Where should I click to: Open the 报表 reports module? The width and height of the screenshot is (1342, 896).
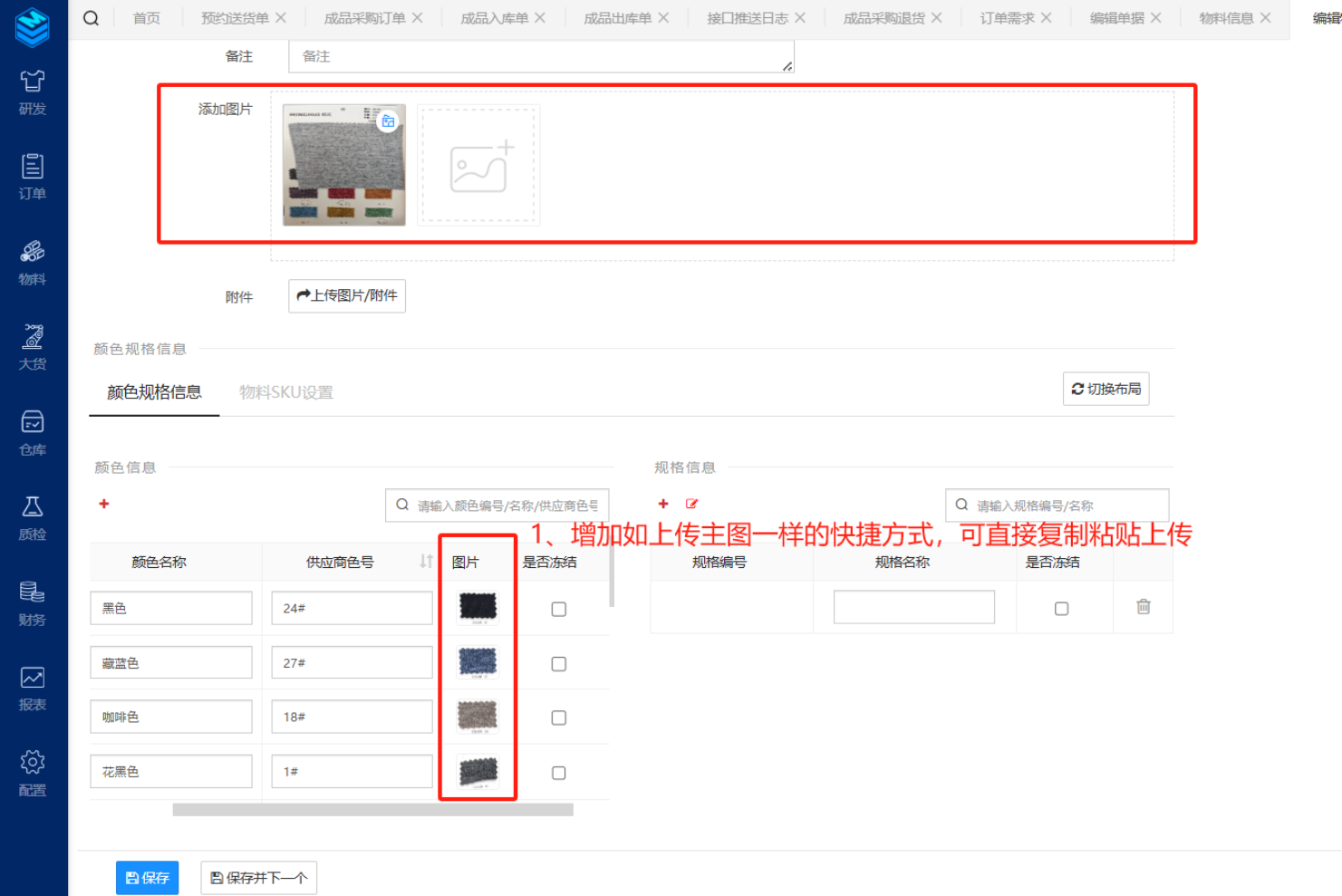coord(33,689)
